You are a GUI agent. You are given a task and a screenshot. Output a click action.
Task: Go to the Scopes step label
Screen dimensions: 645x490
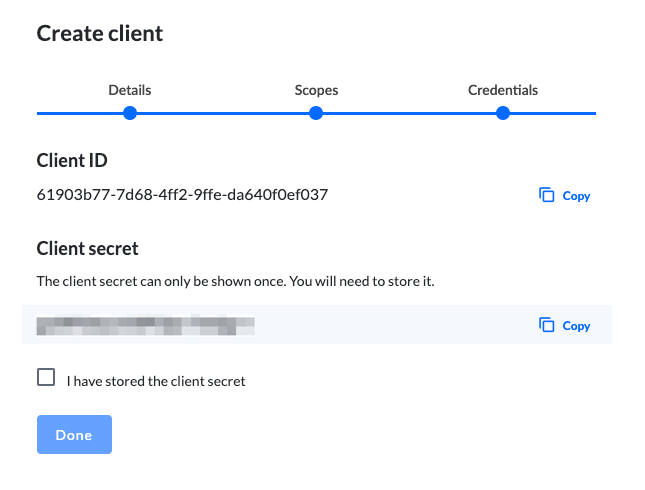coord(316,90)
